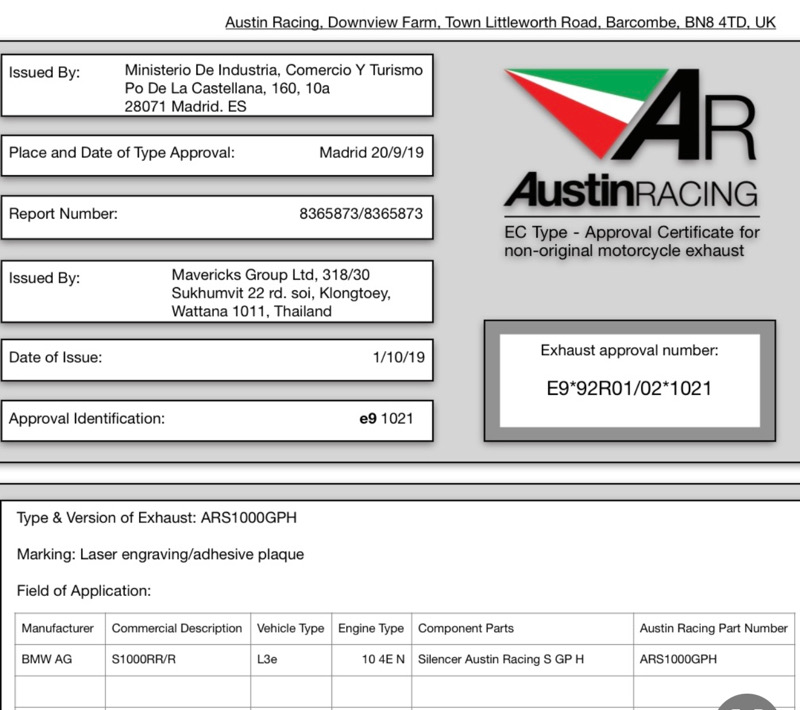Click the Manufacturer column header
The height and width of the screenshot is (710, 800).
click(x=58, y=628)
